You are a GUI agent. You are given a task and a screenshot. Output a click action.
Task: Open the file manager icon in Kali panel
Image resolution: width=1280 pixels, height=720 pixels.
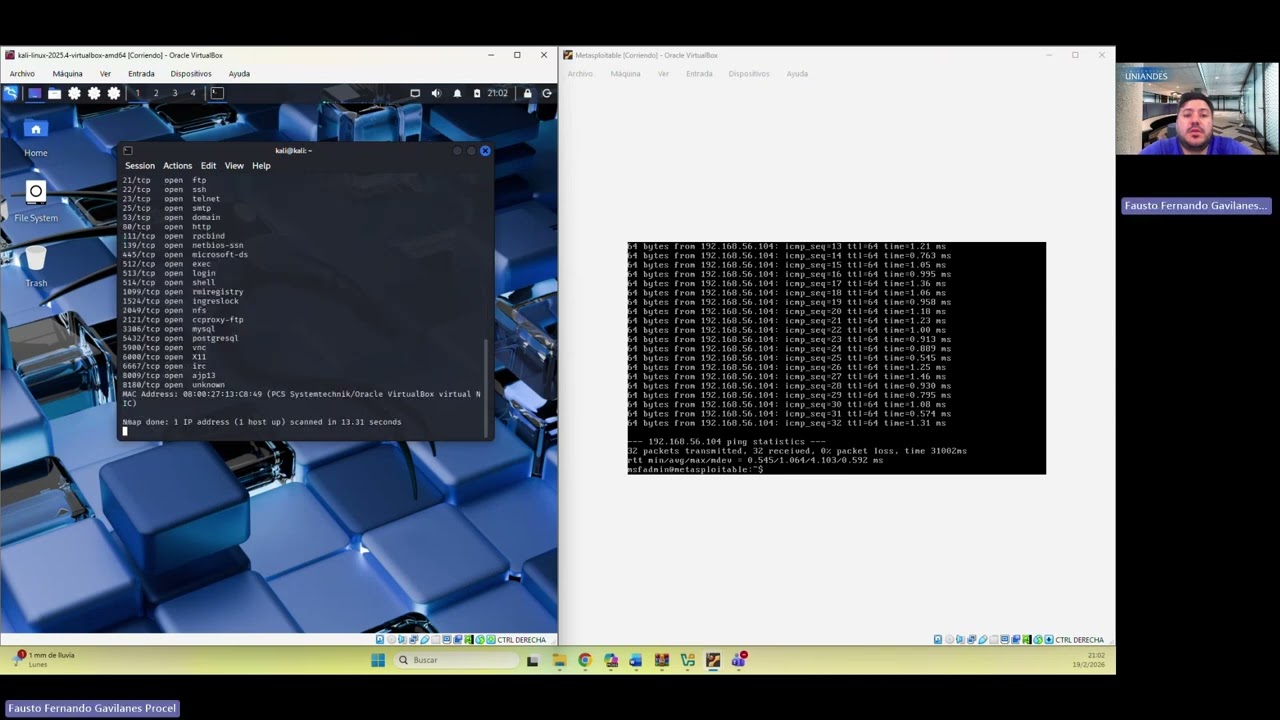(54, 93)
